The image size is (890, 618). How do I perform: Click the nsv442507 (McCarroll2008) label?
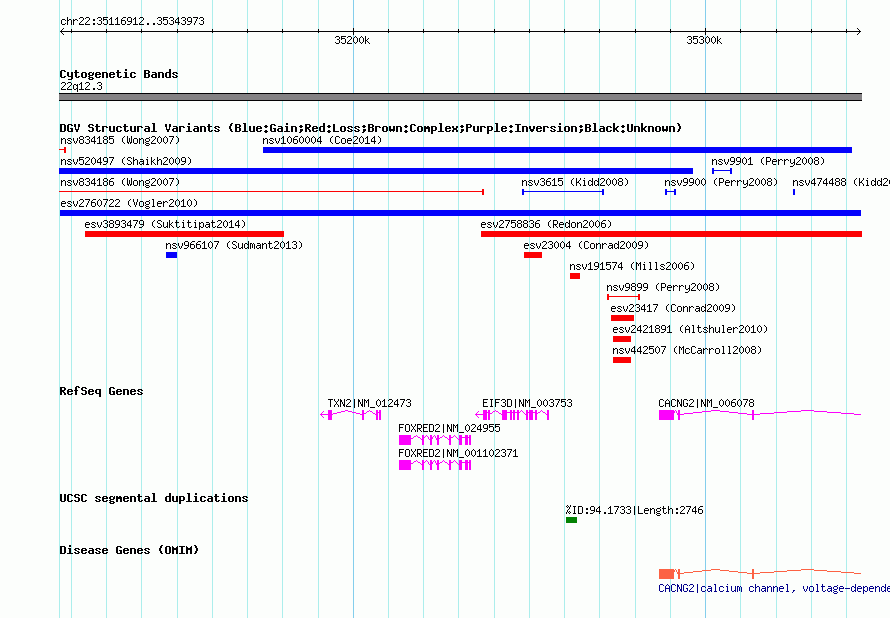pos(687,350)
